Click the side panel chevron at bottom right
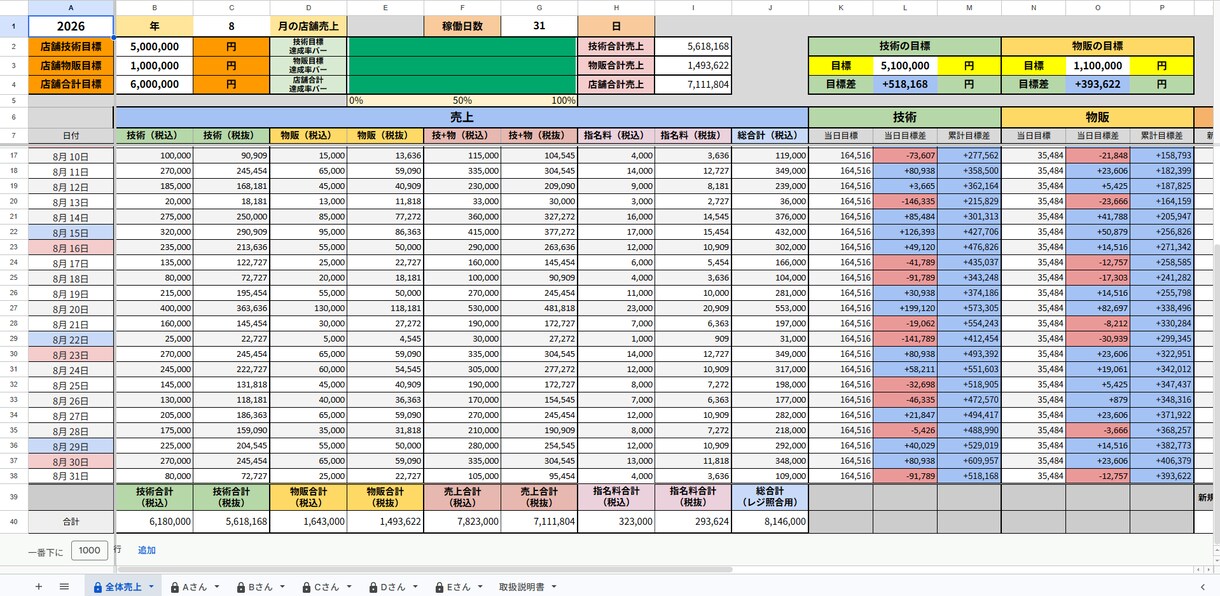1220x596 pixels. pos(1202,587)
